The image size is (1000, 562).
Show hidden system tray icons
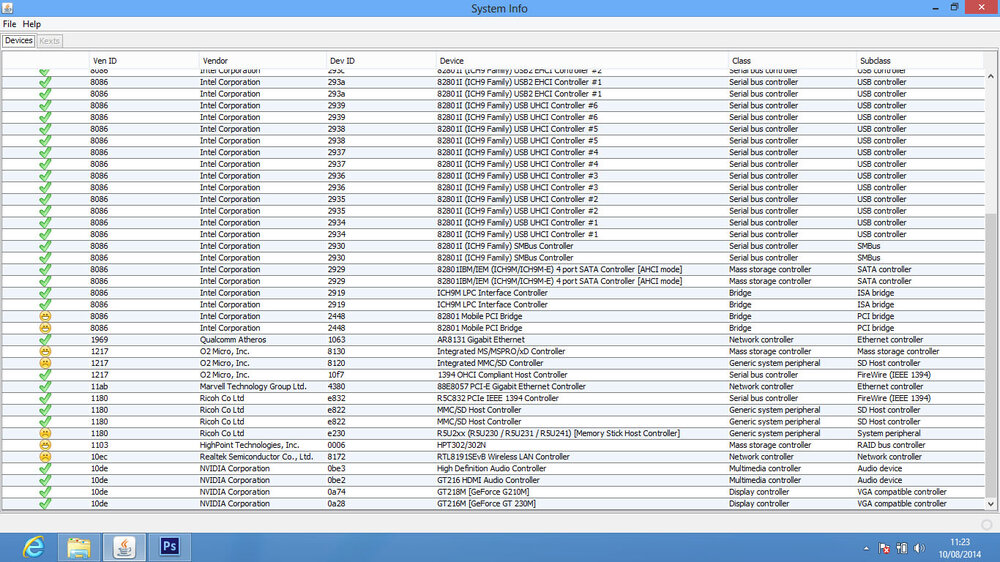coord(866,548)
